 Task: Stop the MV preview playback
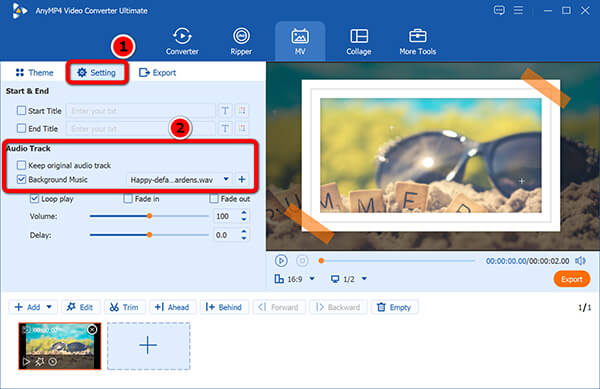302,261
